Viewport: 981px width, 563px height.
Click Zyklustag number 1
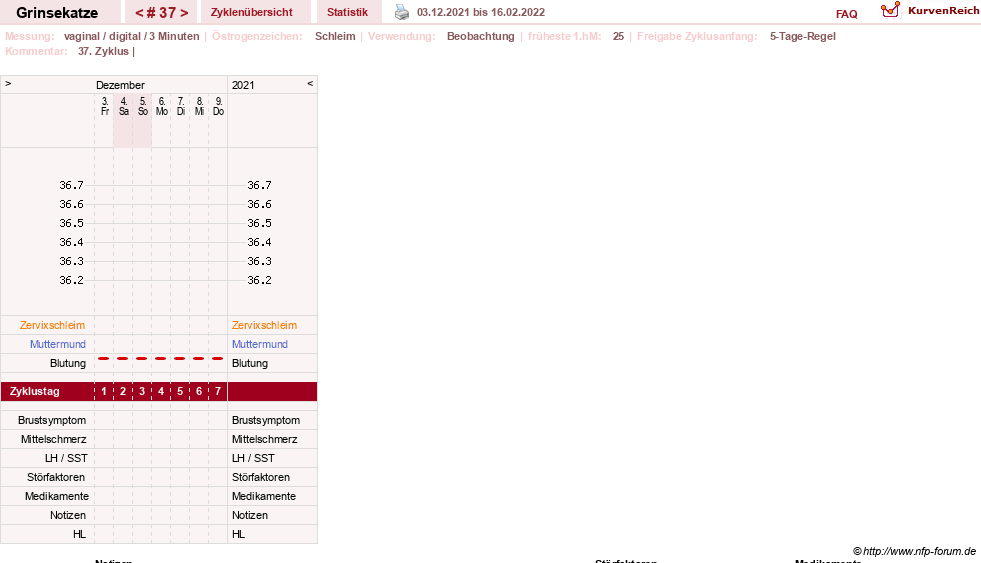point(104,392)
